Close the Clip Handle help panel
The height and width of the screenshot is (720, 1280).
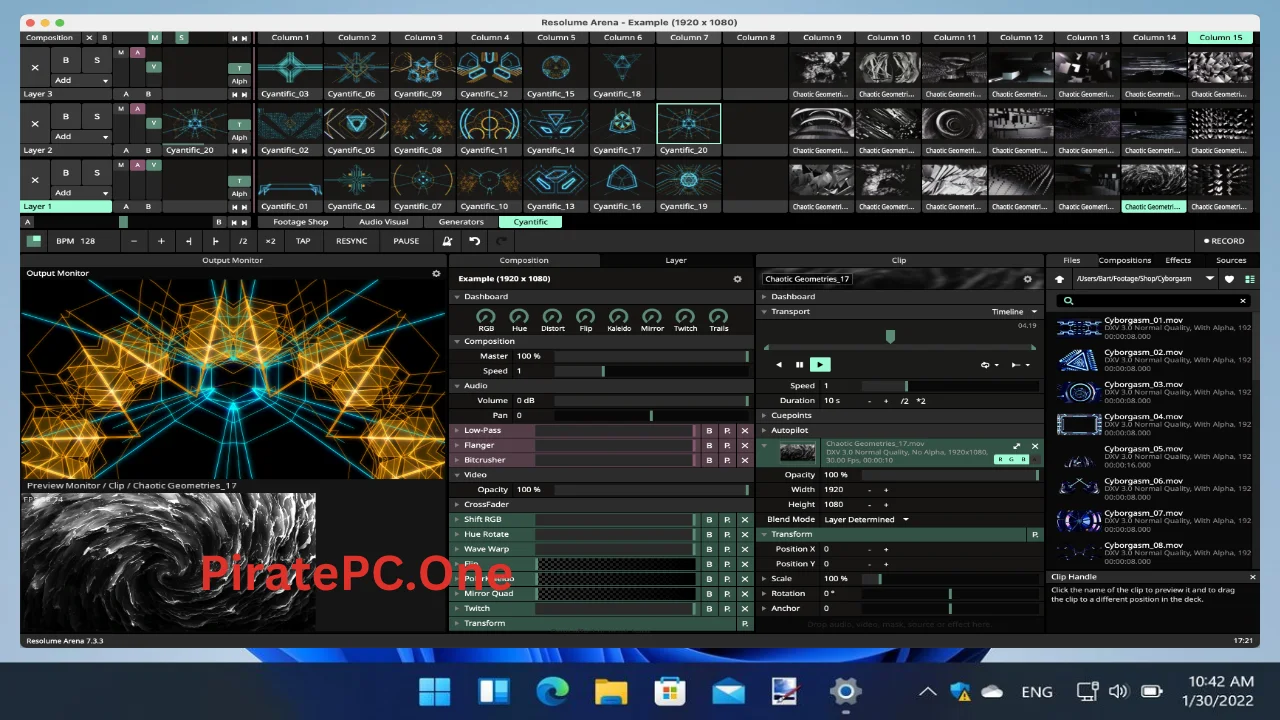[x=1253, y=577]
